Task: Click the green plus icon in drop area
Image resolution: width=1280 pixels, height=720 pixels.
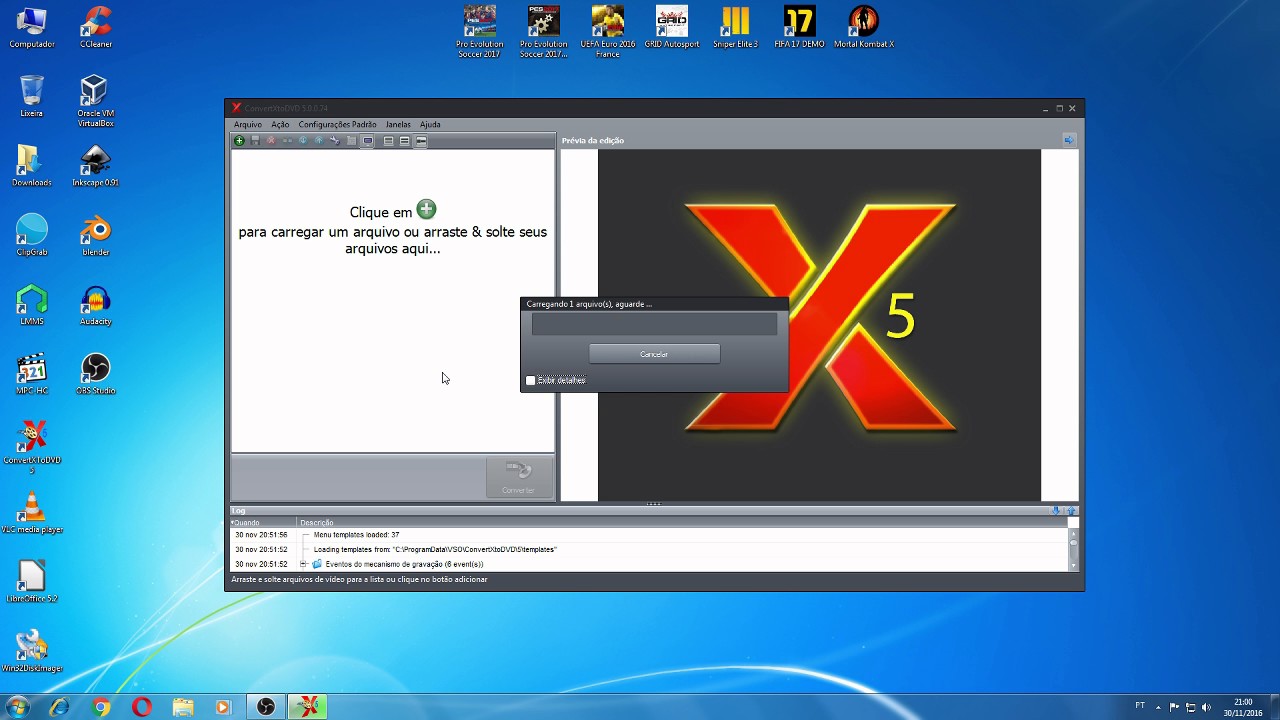Action: 427,209
